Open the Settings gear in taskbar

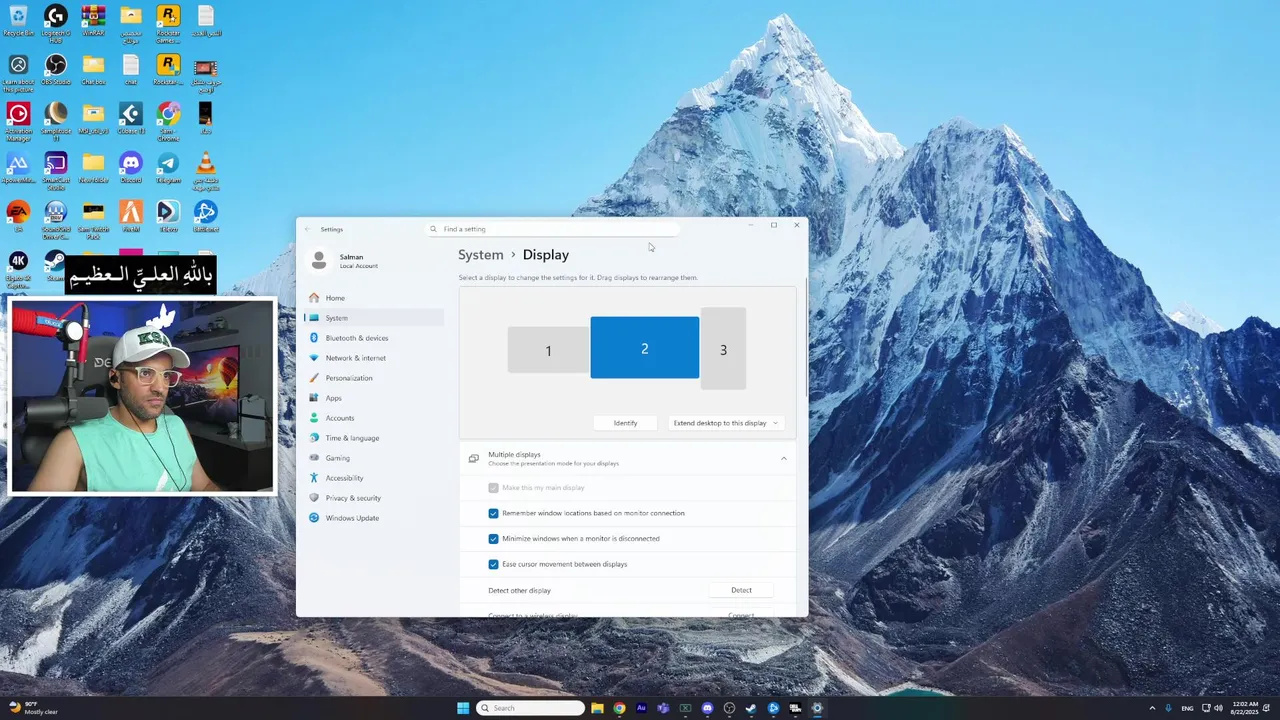[817, 708]
